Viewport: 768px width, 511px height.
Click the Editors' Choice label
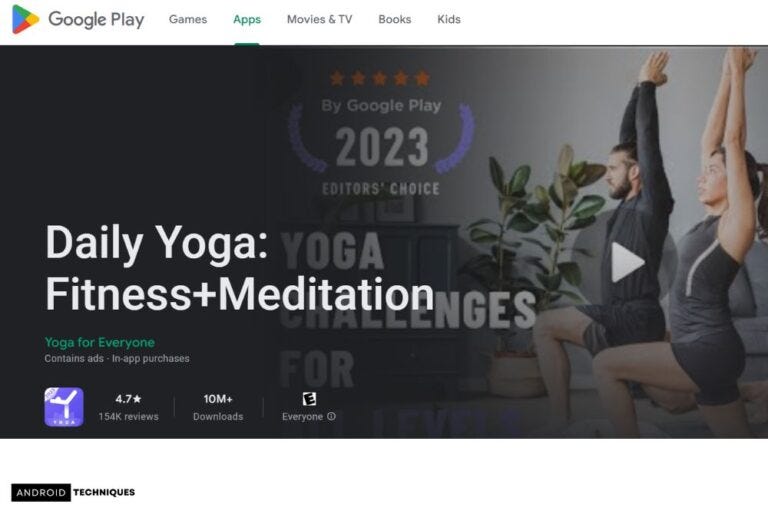click(x=381, y=189)
